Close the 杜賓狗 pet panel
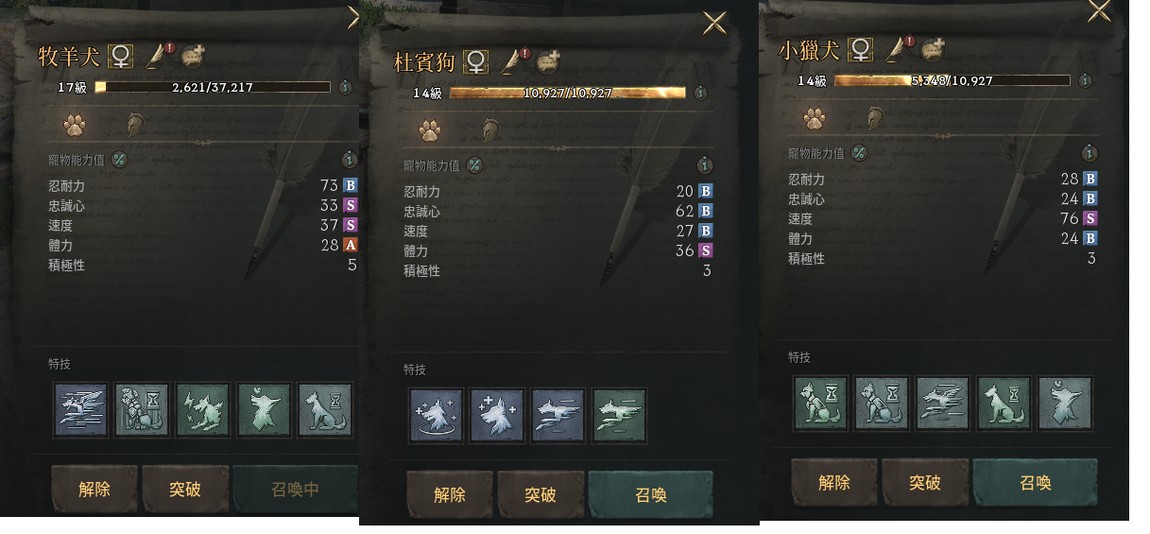1150x534 pixels. click(x=714, y=23)
